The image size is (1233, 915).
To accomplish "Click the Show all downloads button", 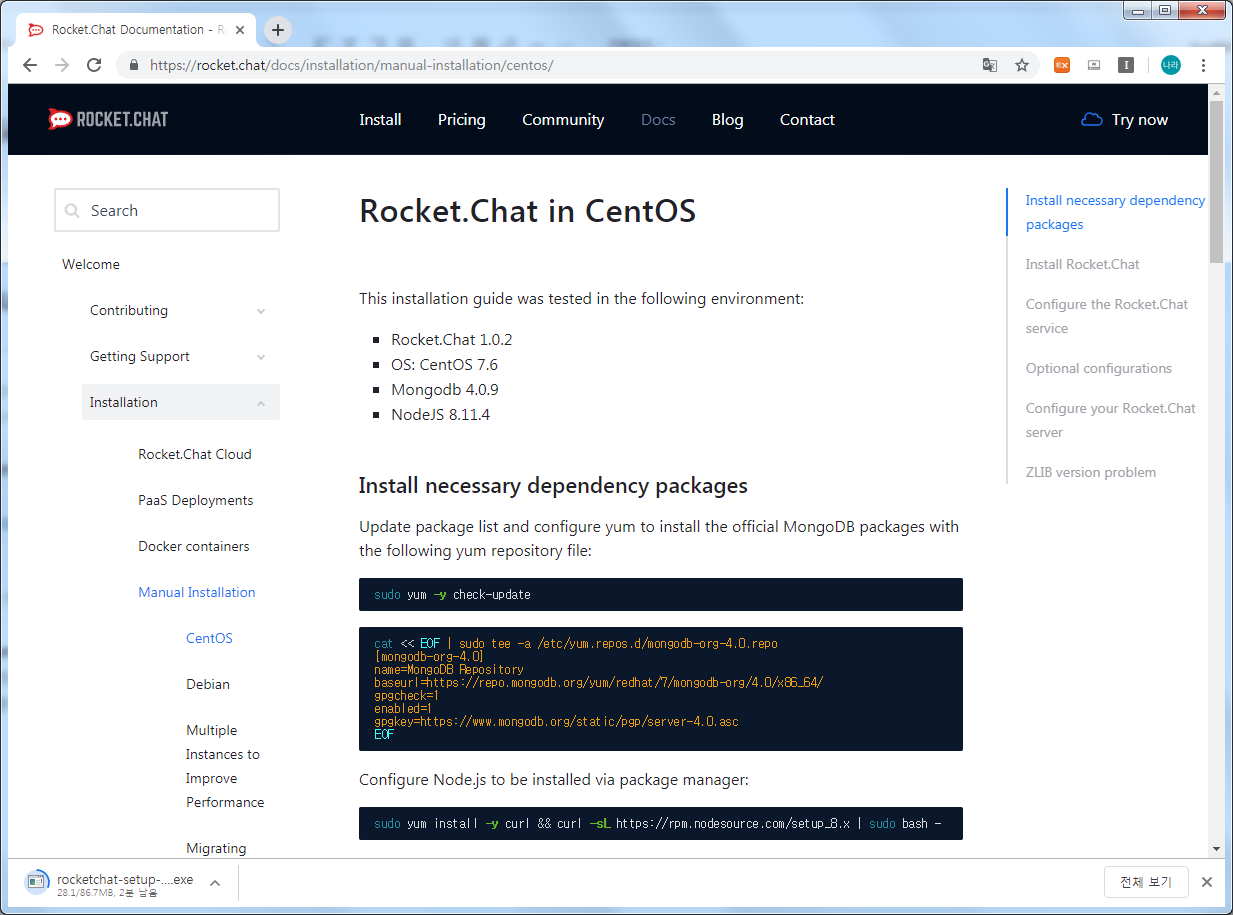I will pyautogui.click(x=1146, y=882).
